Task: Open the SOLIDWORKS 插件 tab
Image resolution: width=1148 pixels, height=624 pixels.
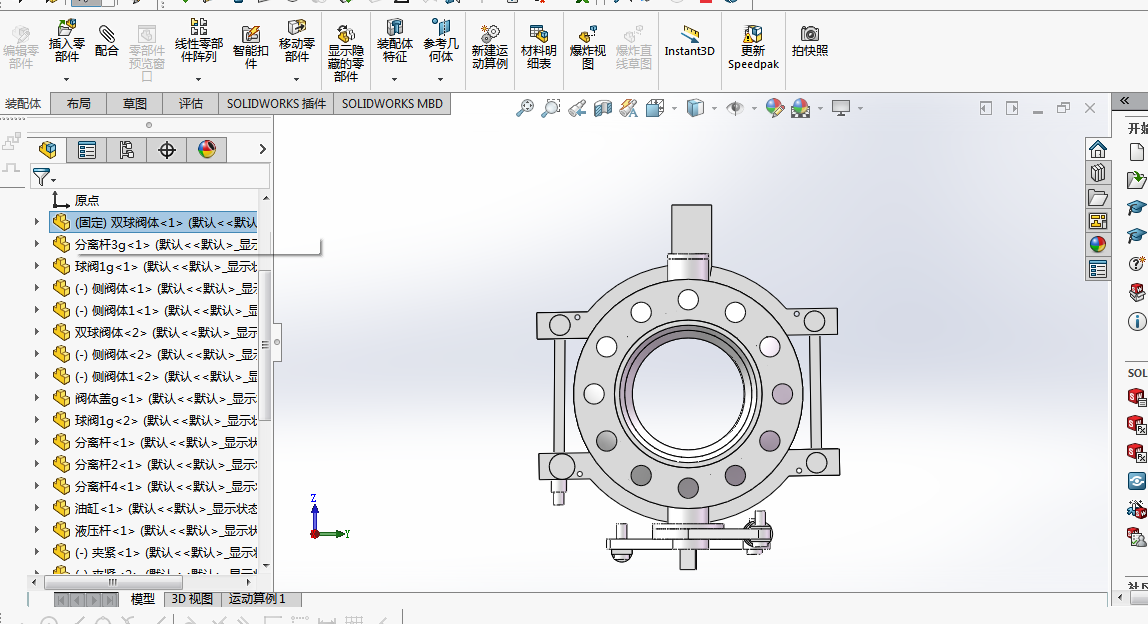Action: 277,103
